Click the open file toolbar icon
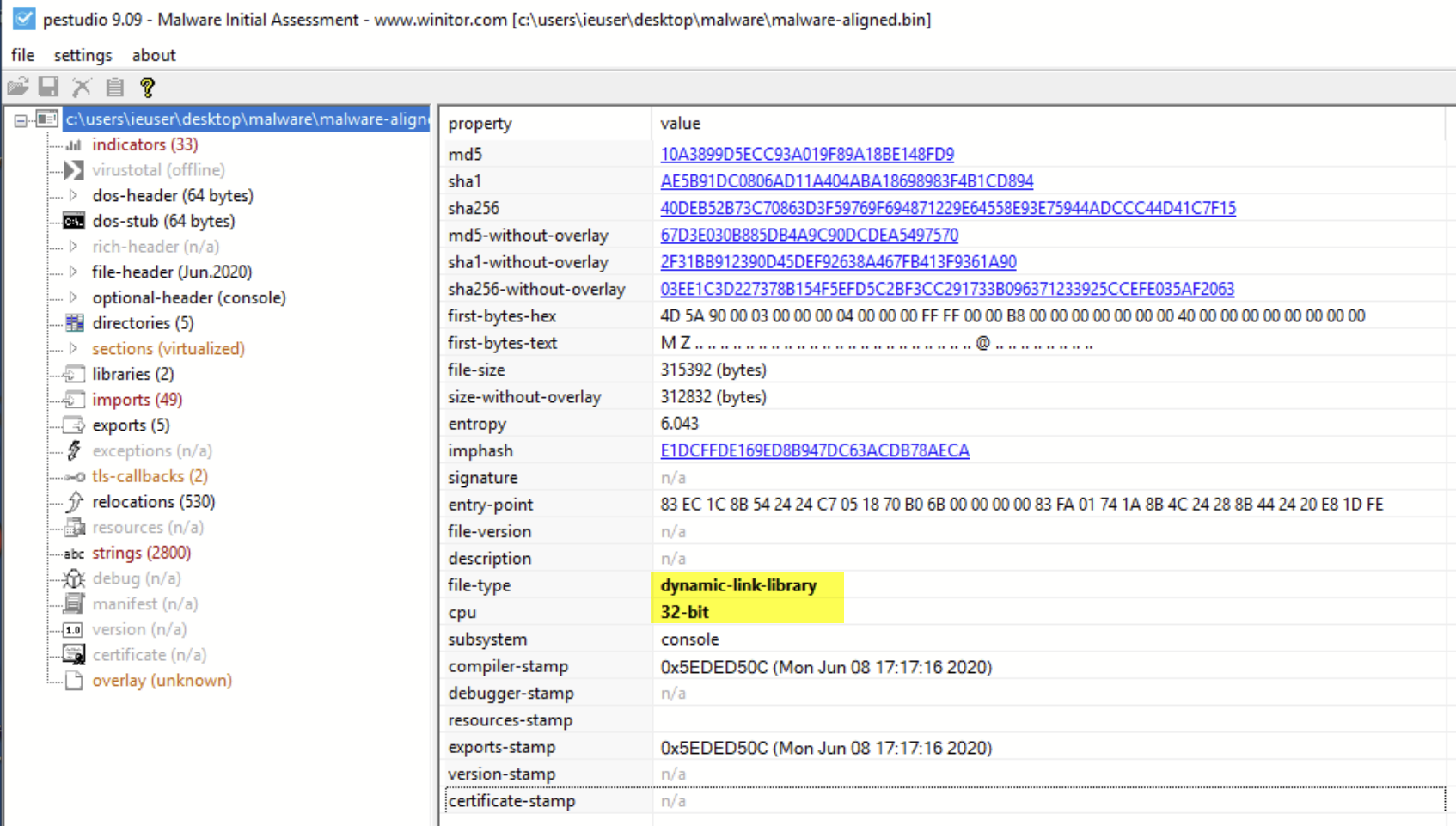1456x826 pixels. (x=18, y=87)
